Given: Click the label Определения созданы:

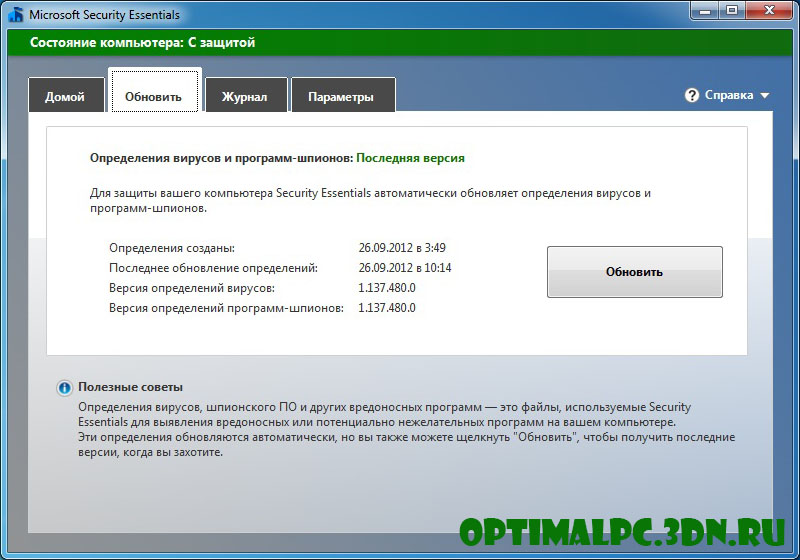Looking at the screenshot, I should coord(172,248).
